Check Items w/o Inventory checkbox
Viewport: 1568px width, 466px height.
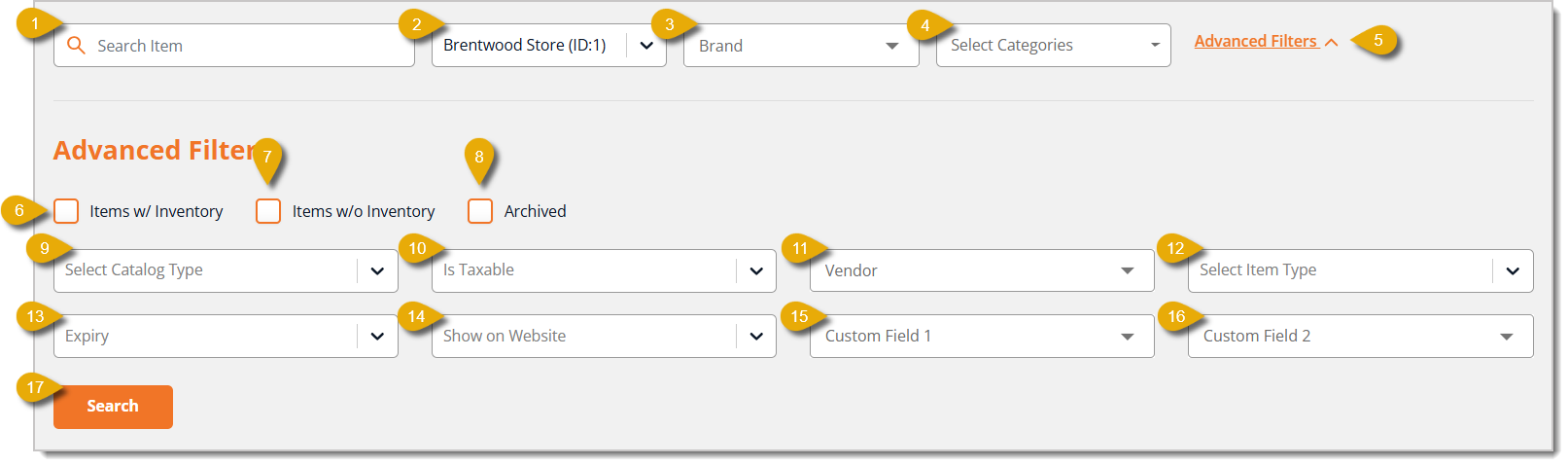(x=268, y=211)
